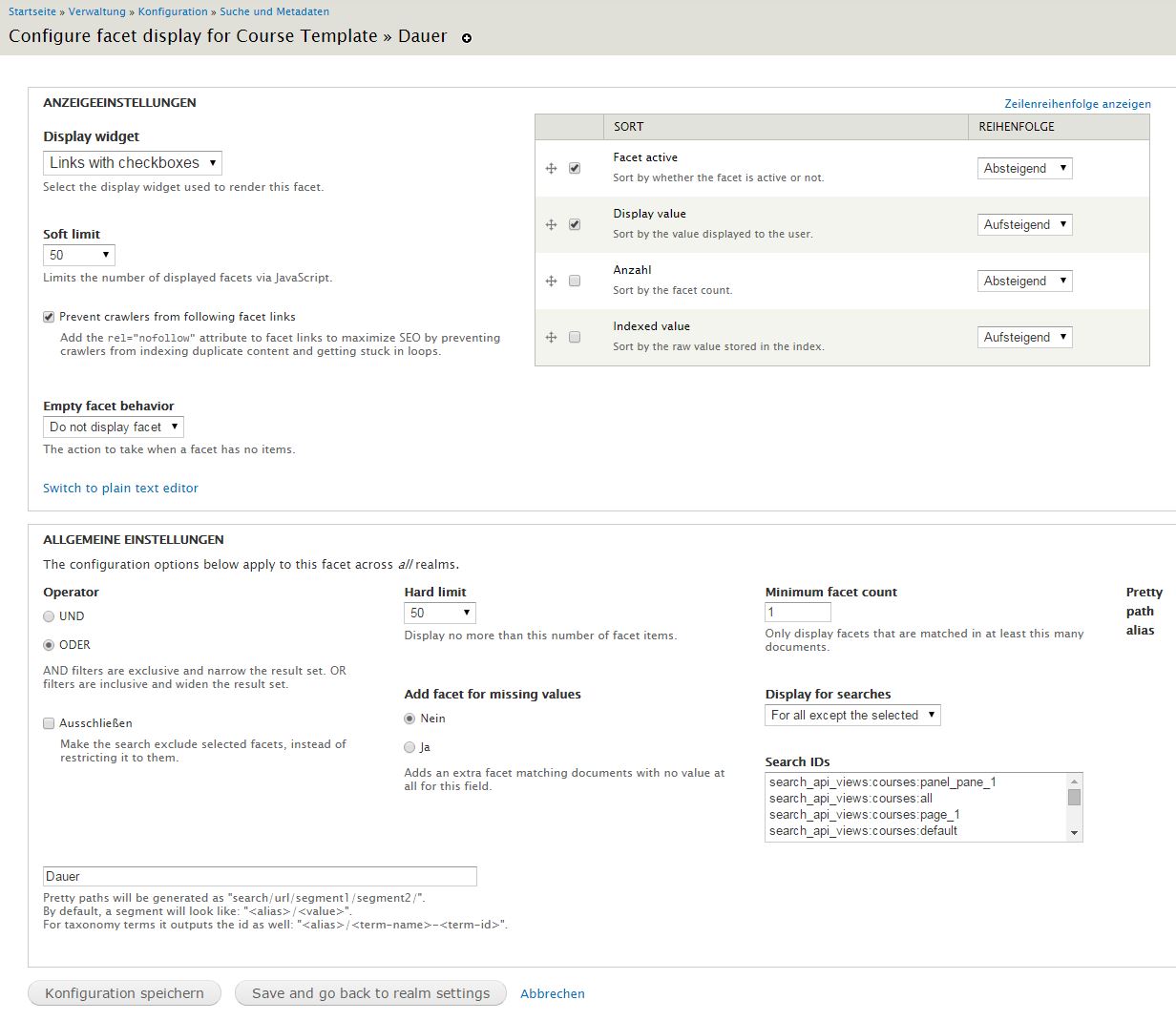Click Zeilenreihenfolge anzeigen link
The width and height of the screenshot is (1176, 1021).
[x=1077, y=104]
